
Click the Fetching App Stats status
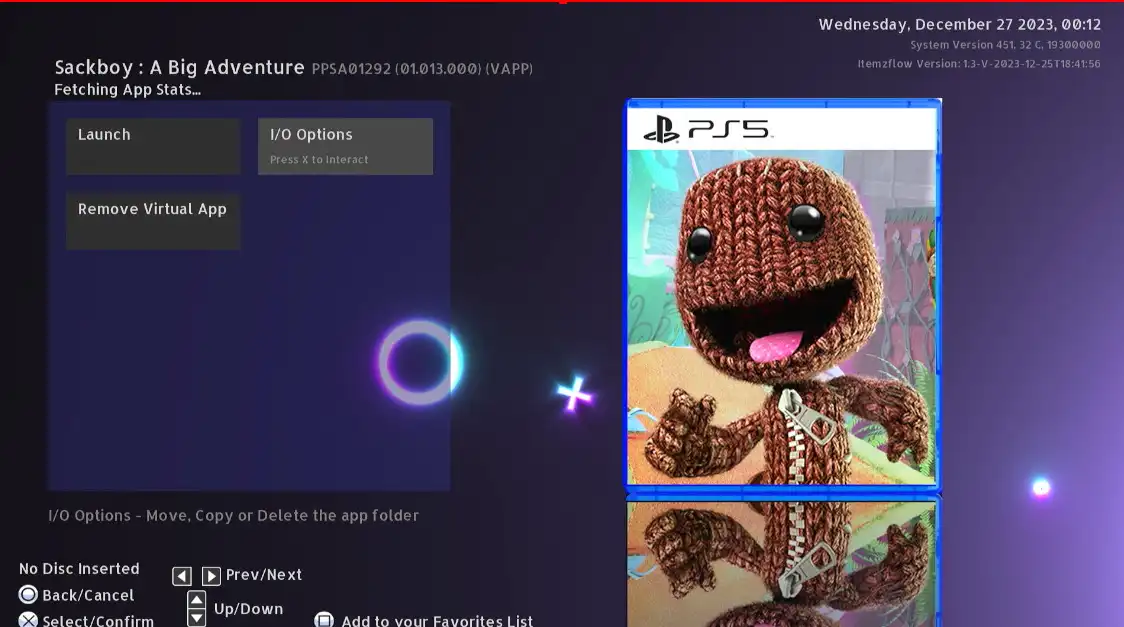pos(128,90)
